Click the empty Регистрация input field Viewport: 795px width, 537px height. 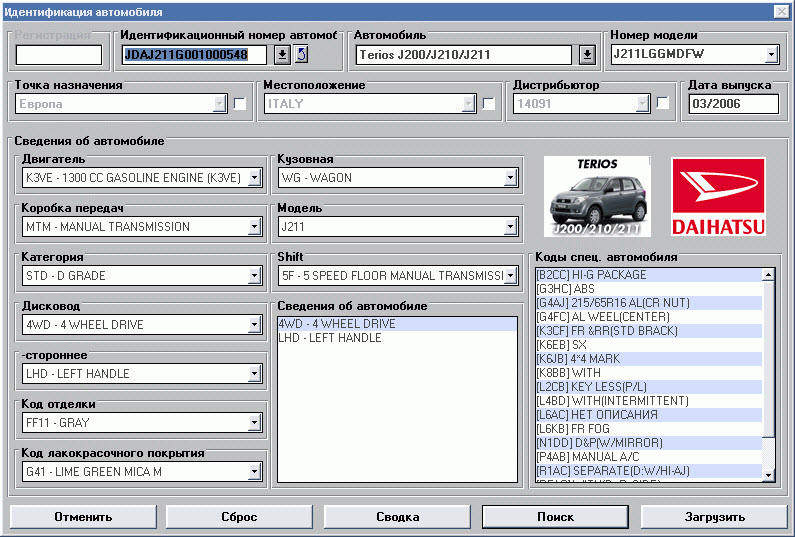pos(59,55)
